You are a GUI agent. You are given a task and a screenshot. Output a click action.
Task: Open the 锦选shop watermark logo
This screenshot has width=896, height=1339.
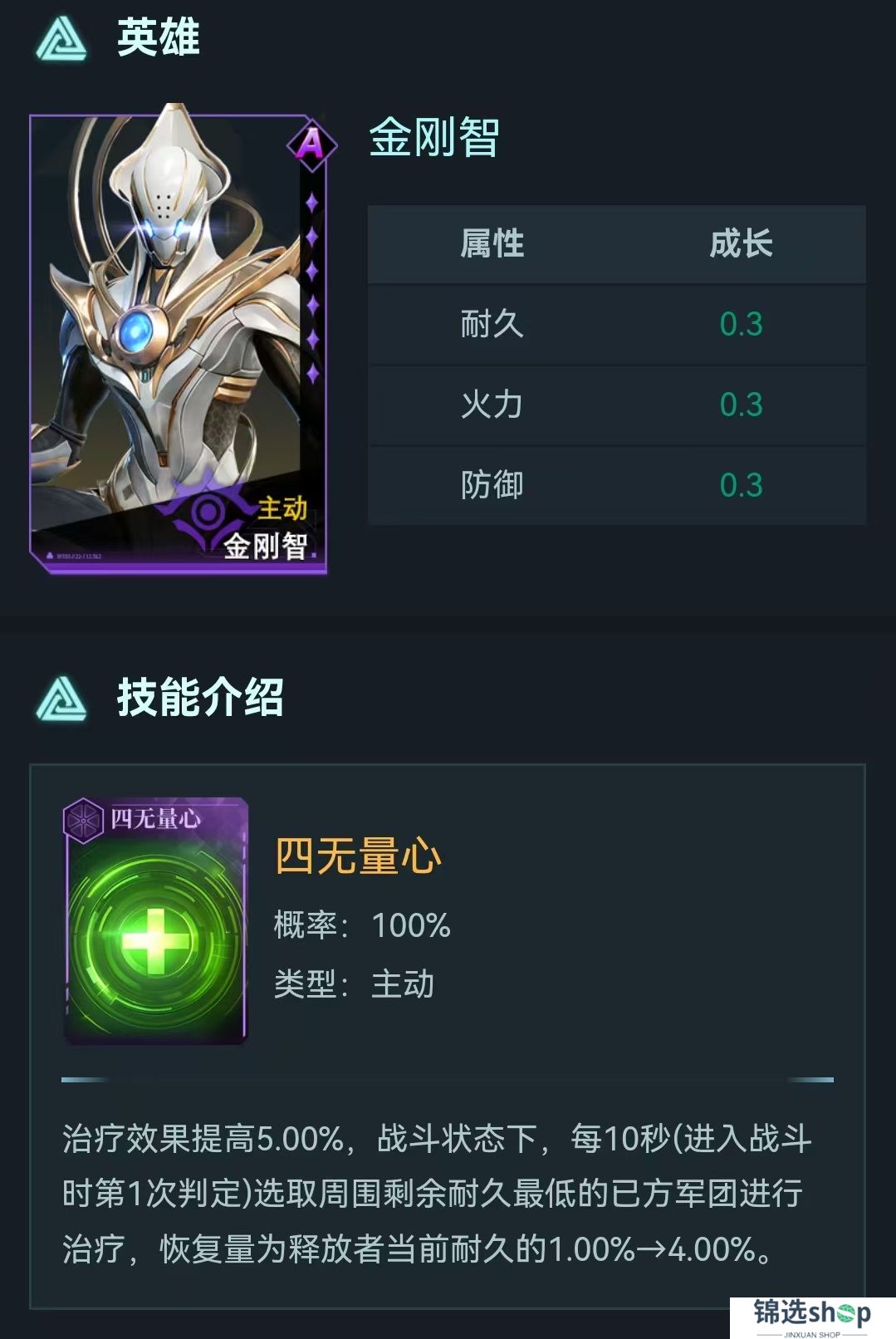pyautogui.click(x=812, y=1317)
